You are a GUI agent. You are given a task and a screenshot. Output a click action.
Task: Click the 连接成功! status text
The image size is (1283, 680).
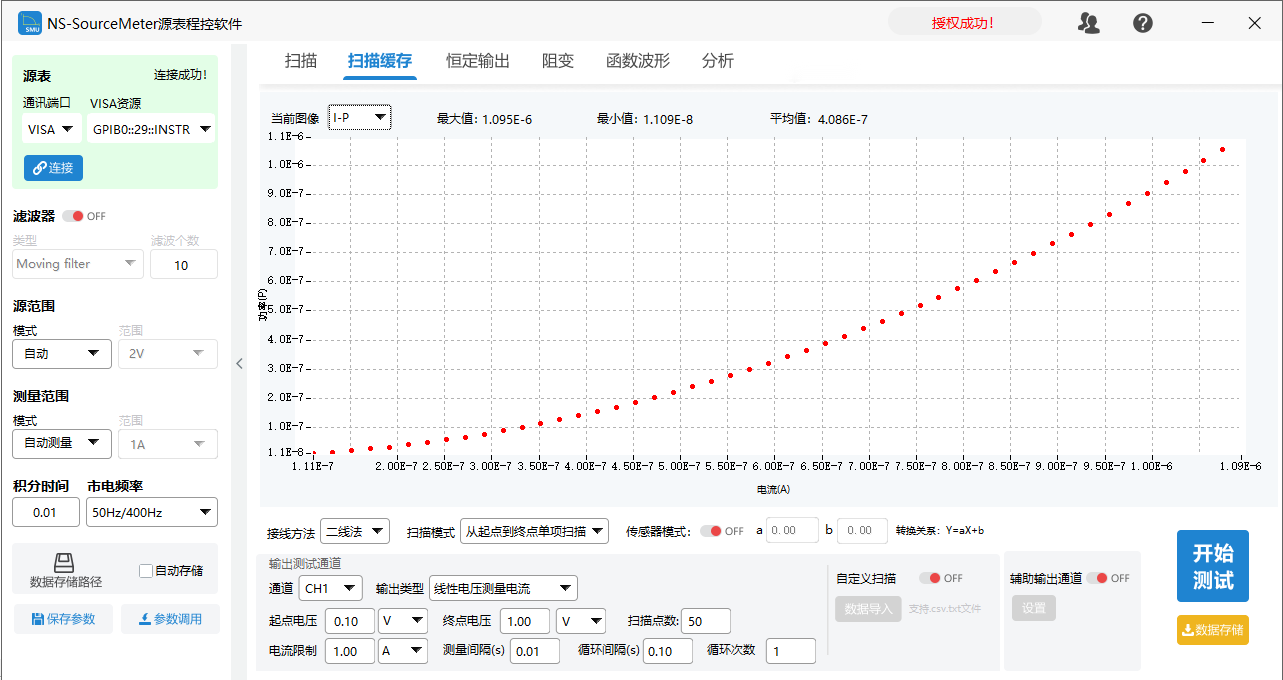click(x=180, y=75)
